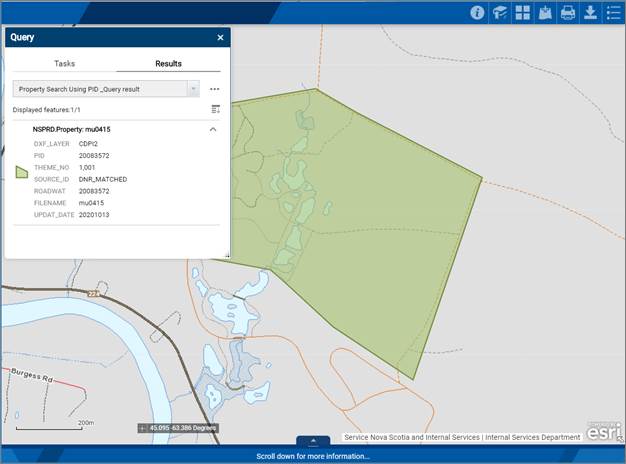Screen dimensions: 626x464
Task: Click SOURCE_ID value DNR_MATCHED
Action: pyautogui.click(x=103, y=179)
